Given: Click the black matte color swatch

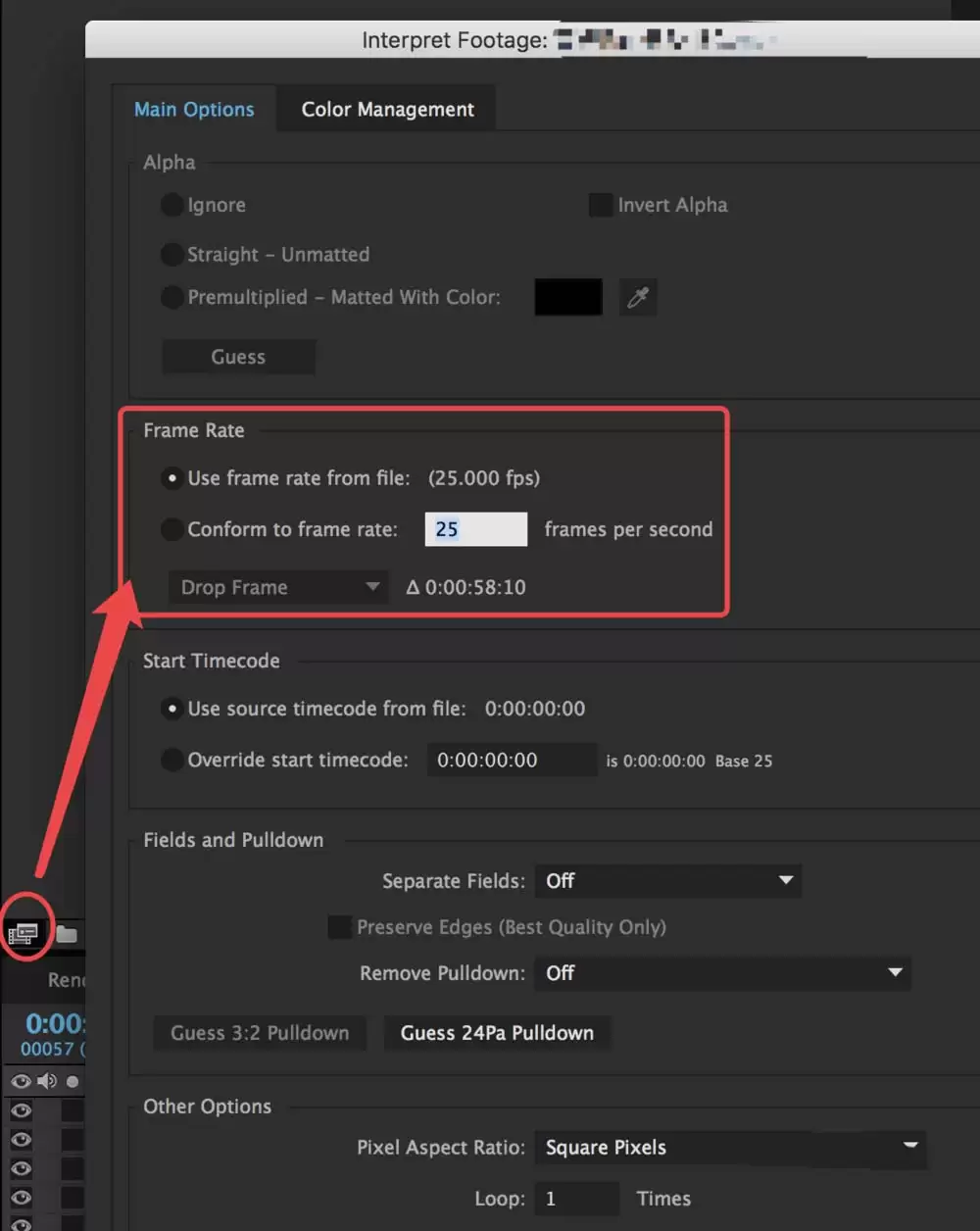Looking at the screenshot, I should point(568,298).
